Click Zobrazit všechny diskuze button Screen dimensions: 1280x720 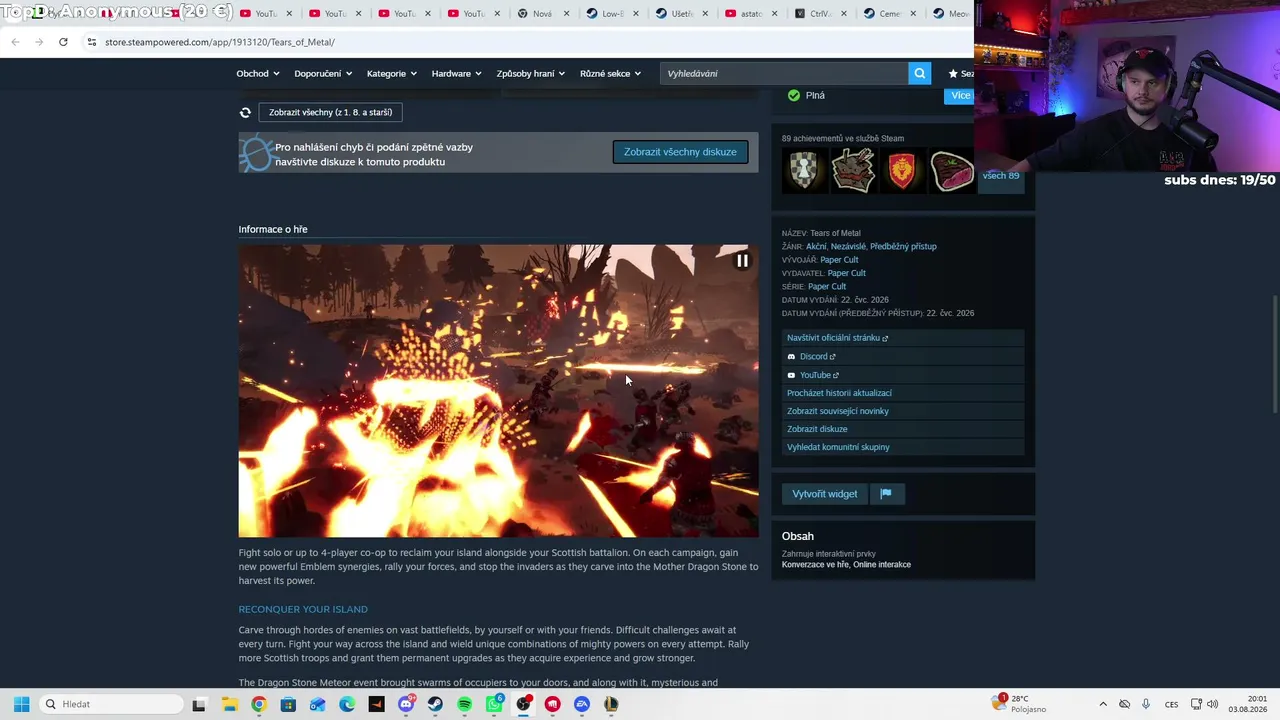click(x=680, y=152)
